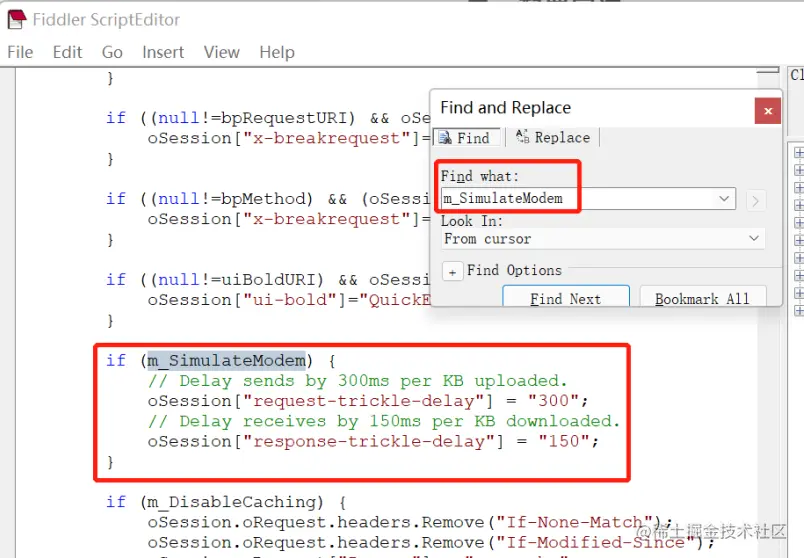The width and height of the screenshot is (804, 558).
Task: Open the Help menu
Action: 277,52
